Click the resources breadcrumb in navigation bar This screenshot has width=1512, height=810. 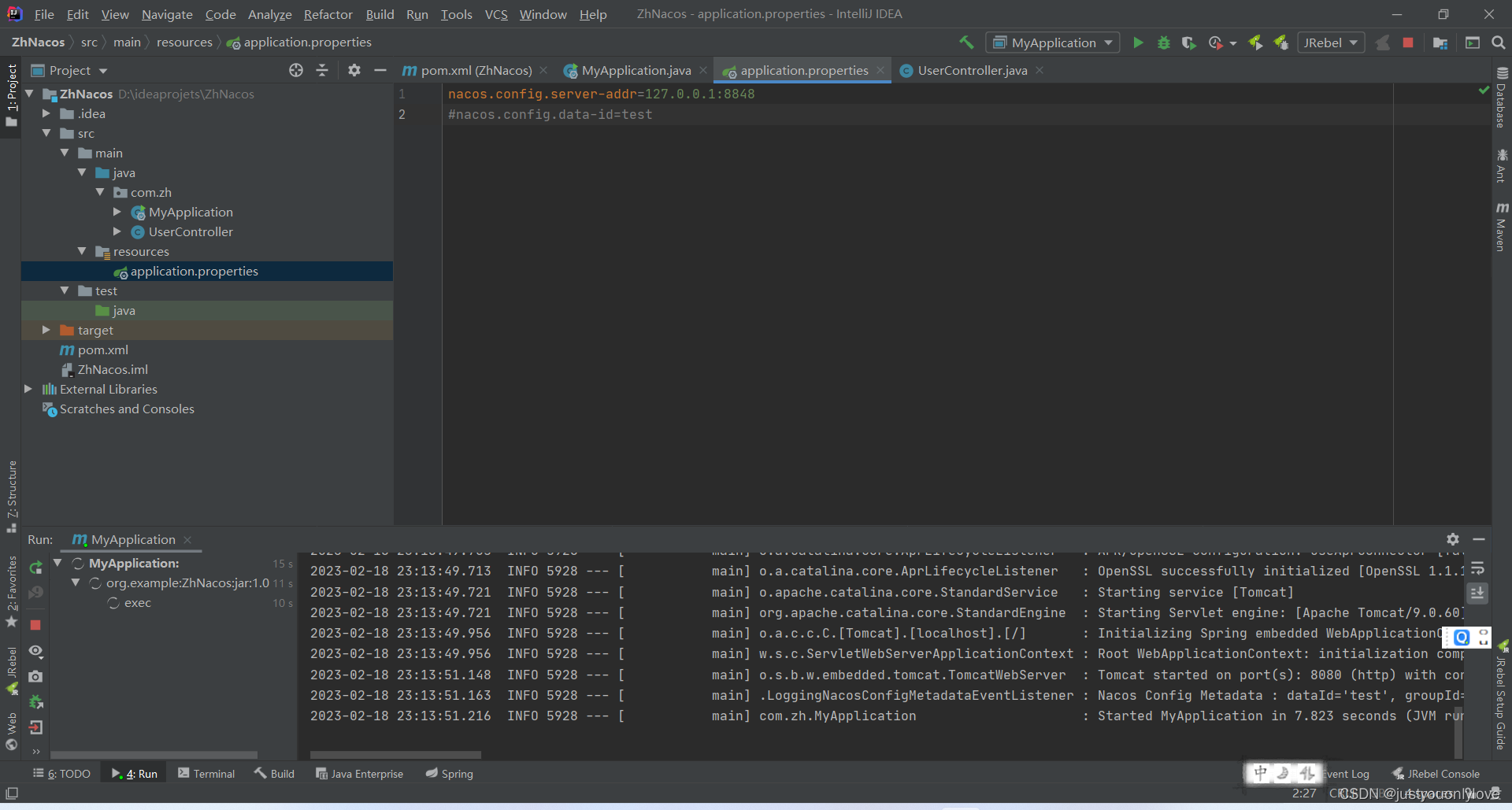click(184, 42)
